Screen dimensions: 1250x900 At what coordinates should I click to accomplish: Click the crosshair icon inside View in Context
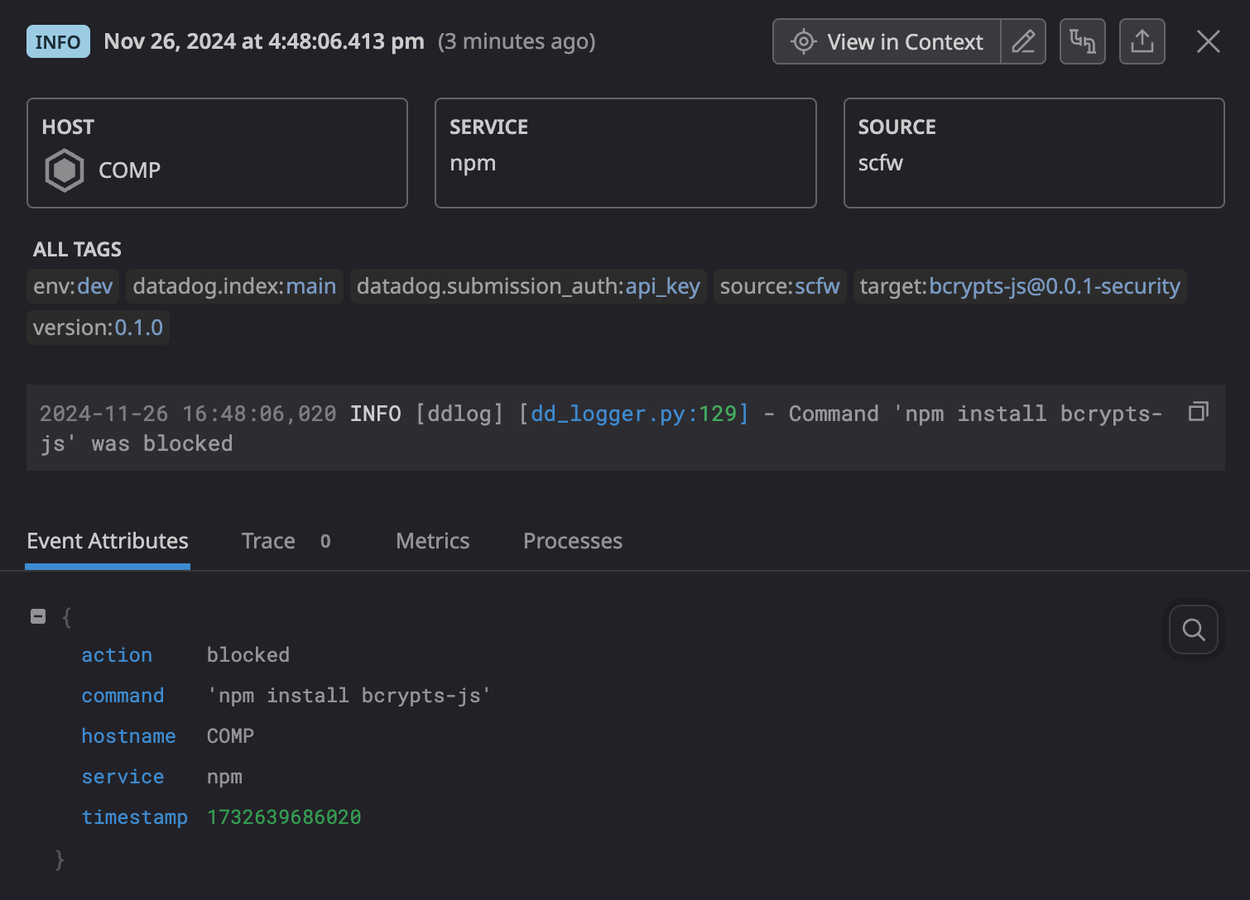click(x=803, y=41)
